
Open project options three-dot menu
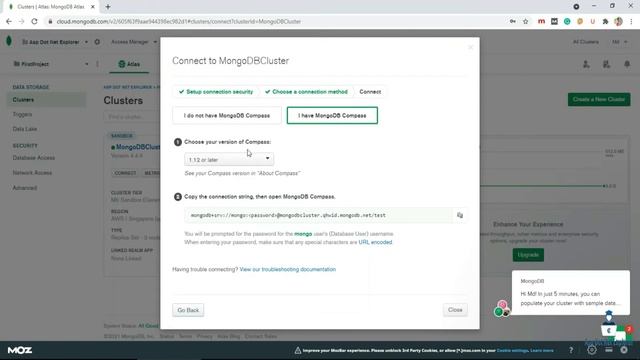[97, 64]
